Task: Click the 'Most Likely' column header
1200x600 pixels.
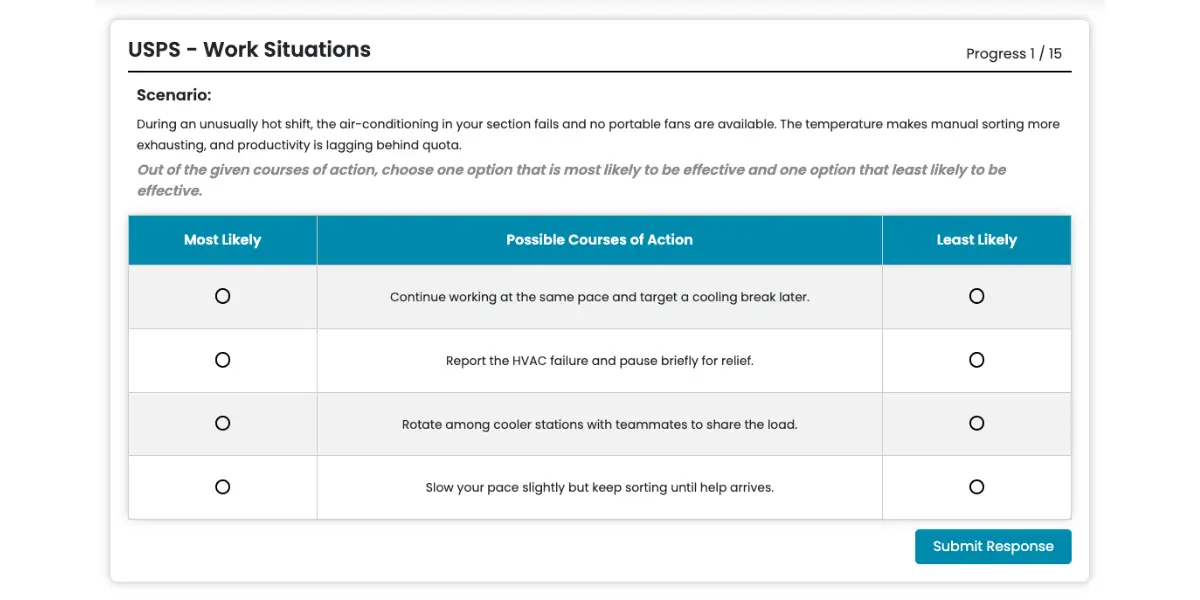Action: (222, 240)
